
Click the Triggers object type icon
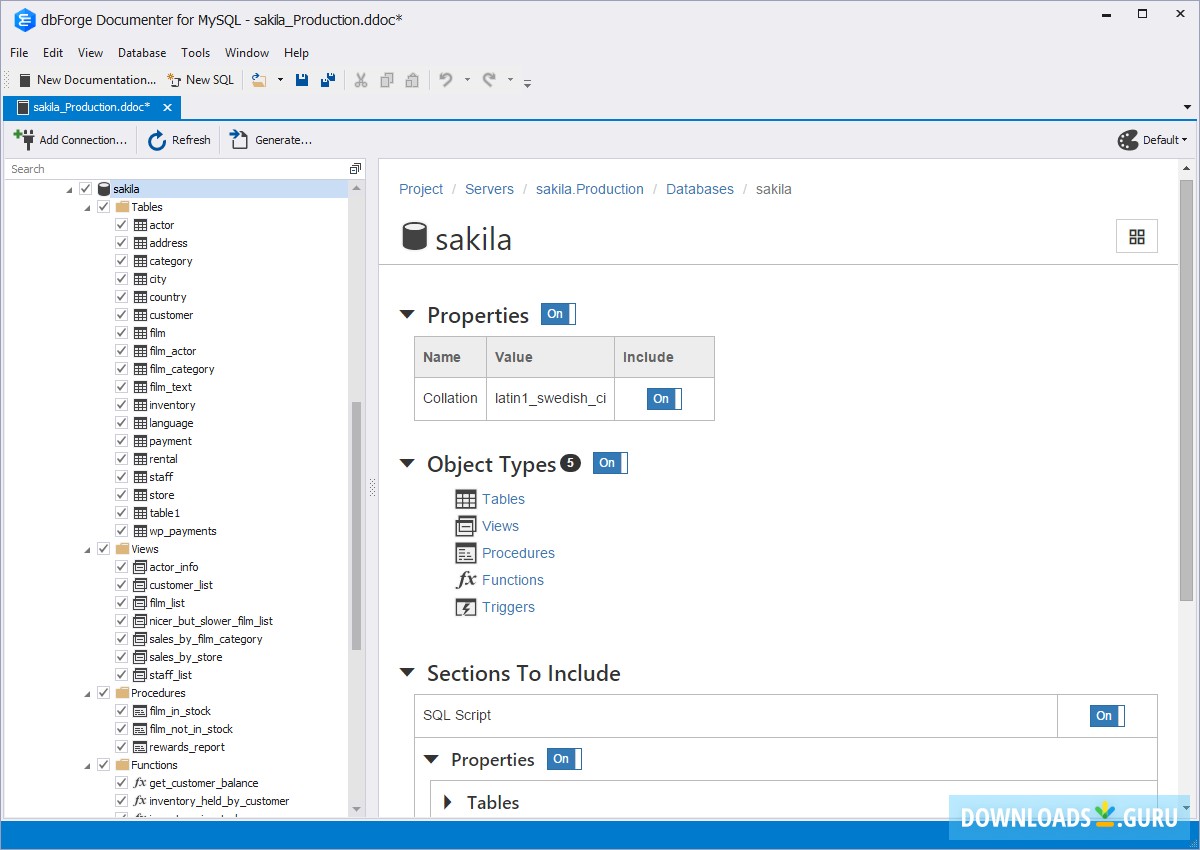pos(466,607)
